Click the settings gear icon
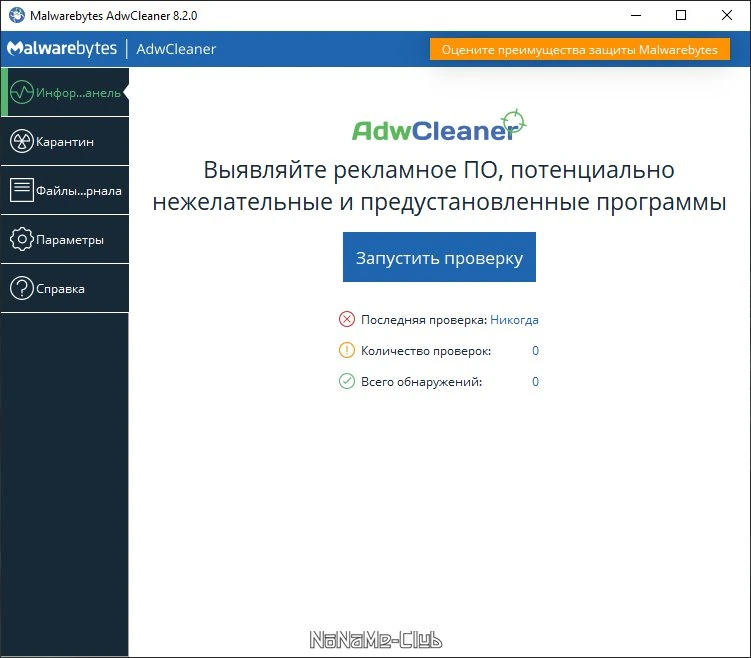This screenshot has height=658, width=751. (x=22, y=239)
